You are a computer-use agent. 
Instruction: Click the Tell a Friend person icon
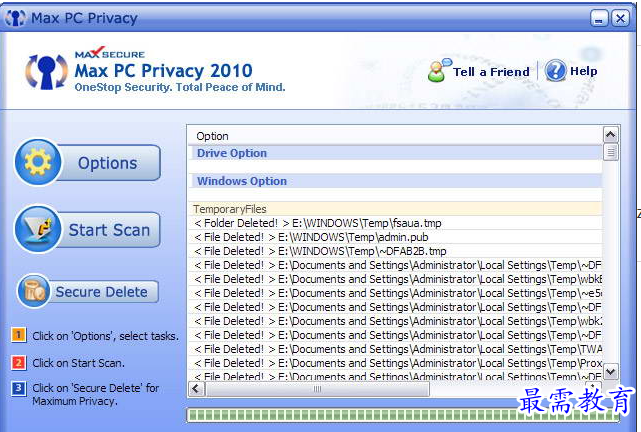click(439, 70)
